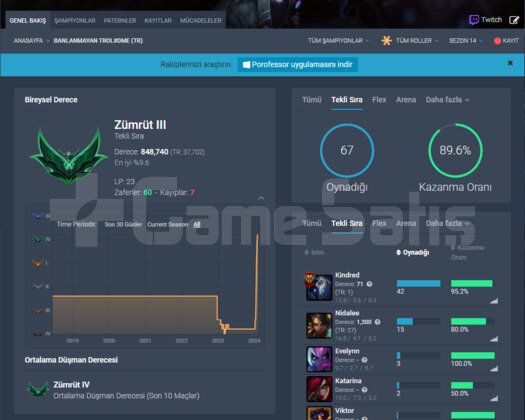Viewport: 525px width, 420px height.
Task: Click help icon beside Katarina Derece
Action: pyautogui.click(x=364, y=390)
